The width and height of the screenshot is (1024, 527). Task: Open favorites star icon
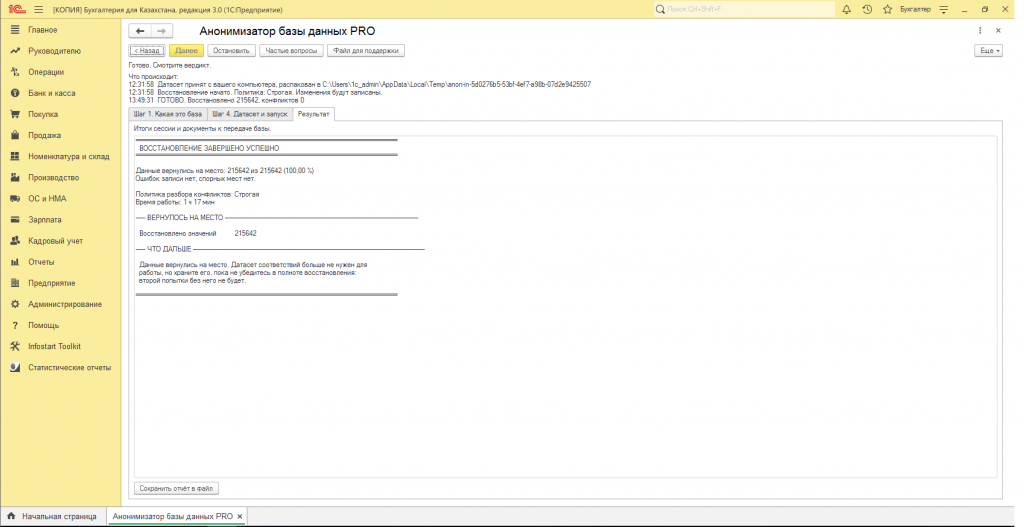pyautogui.click(x=888, y=10)
